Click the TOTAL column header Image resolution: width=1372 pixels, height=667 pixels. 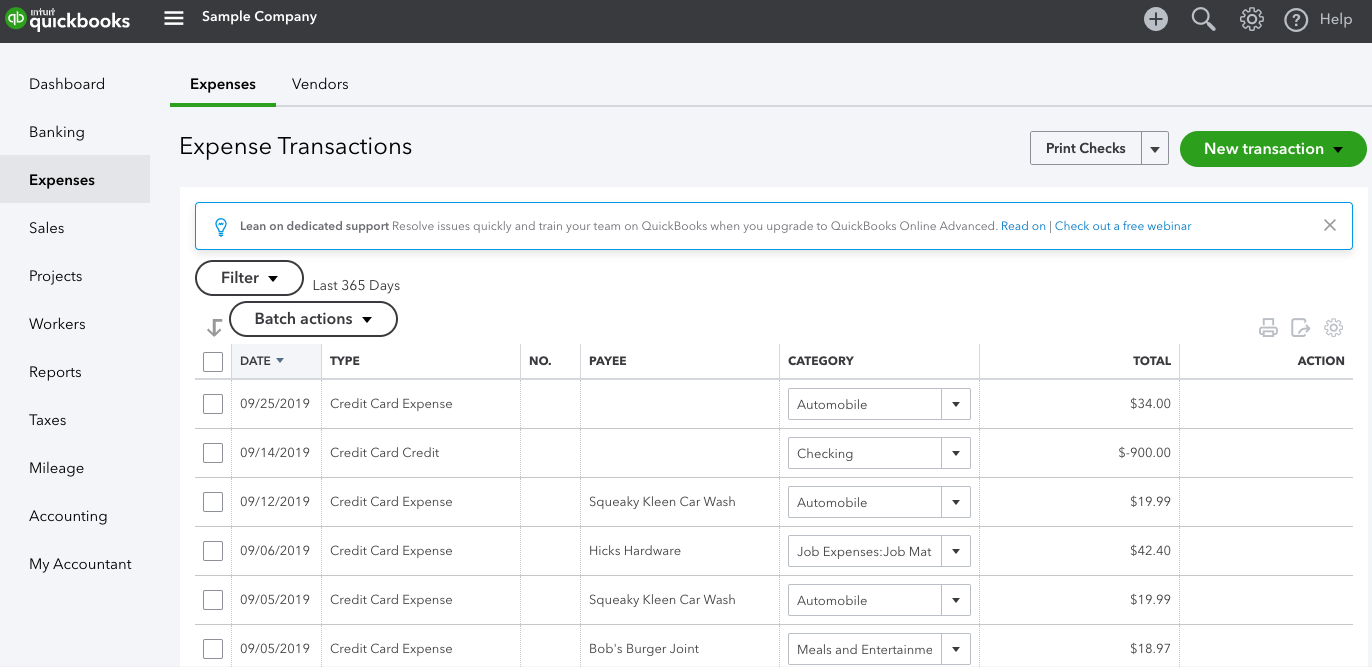click(x=1152, y=361)
